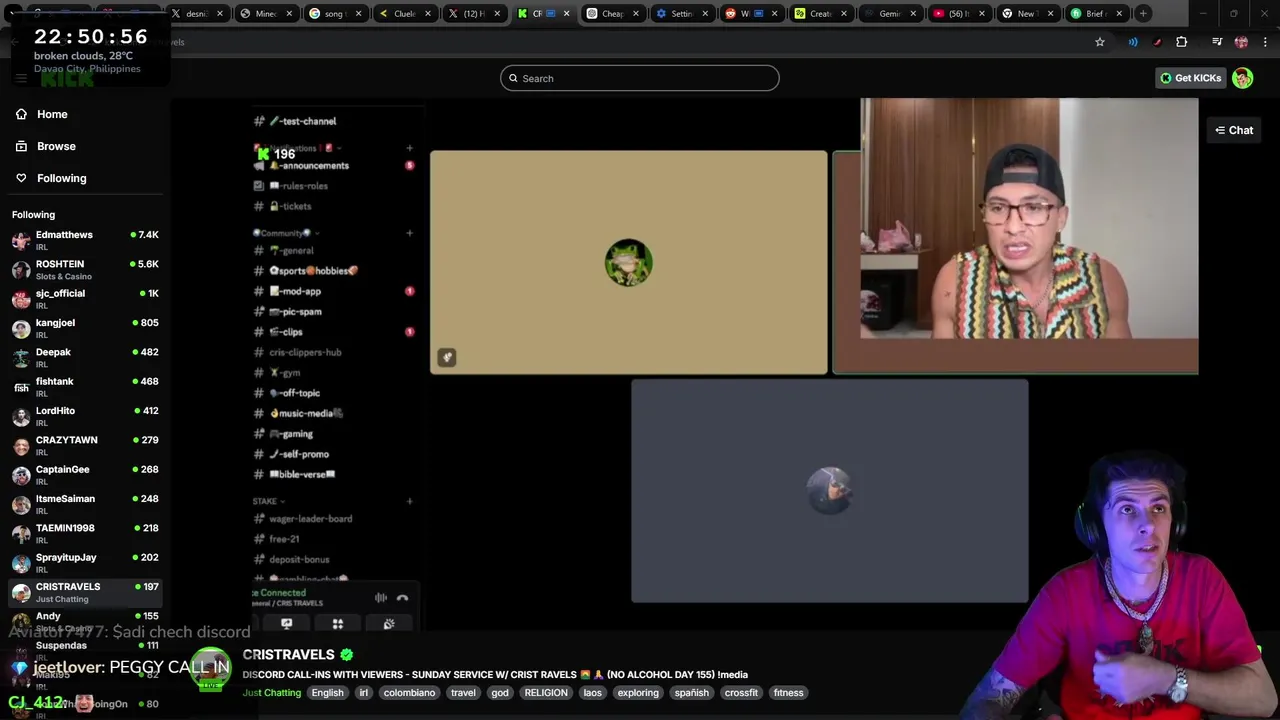Viewport: 1280px width, 720px height.
Task: Click the tab audio indicator in address bar
Action: tap(1133, 42)
